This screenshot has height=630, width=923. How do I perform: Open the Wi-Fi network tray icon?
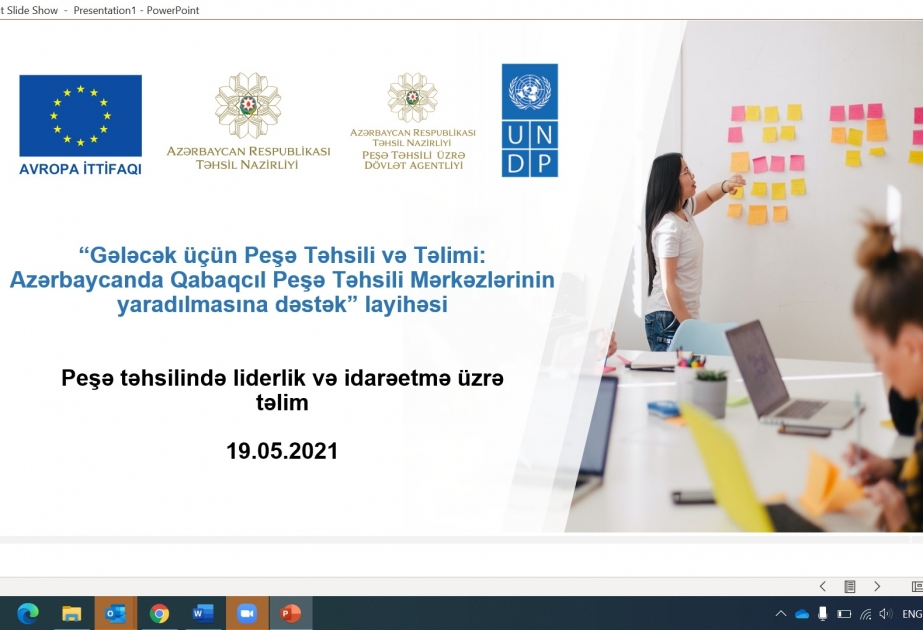(865, 614)
